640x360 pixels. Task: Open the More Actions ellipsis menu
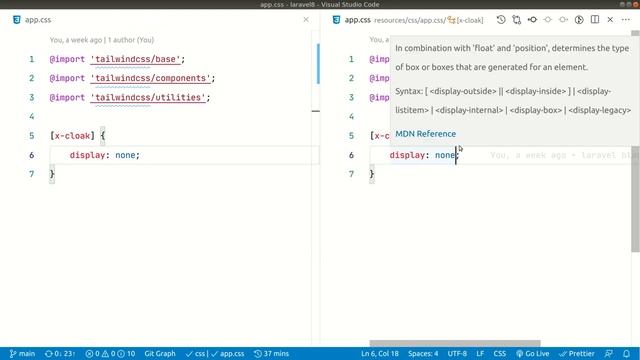pos(626,20)
